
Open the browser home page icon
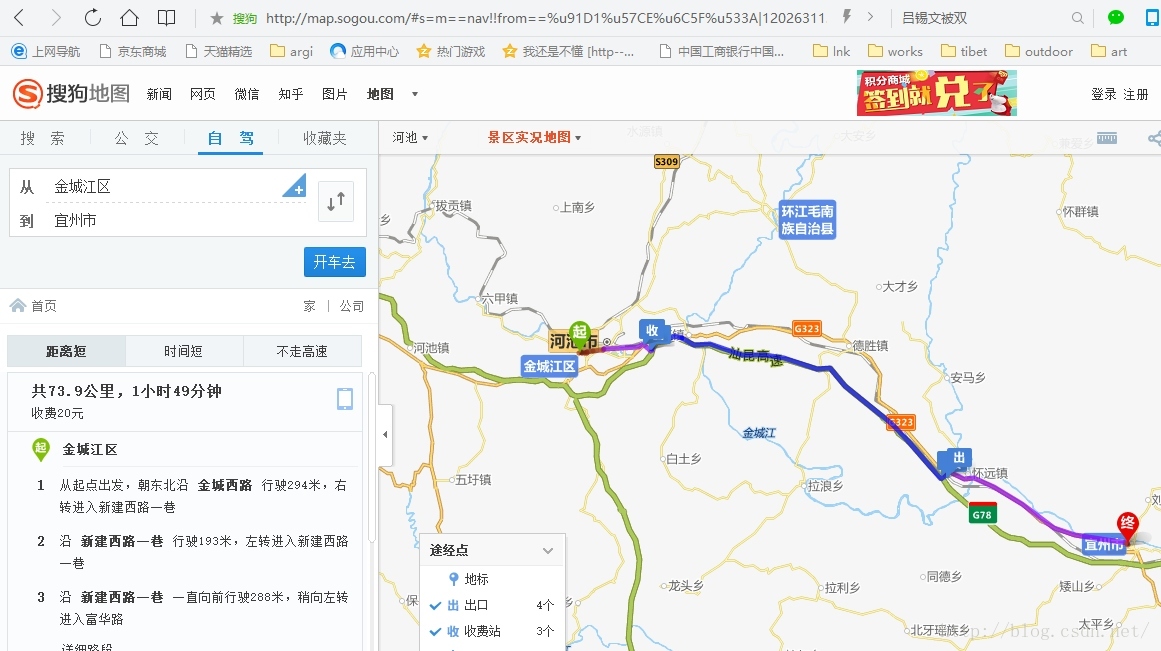pyautogui.click(x=130, y=18)
